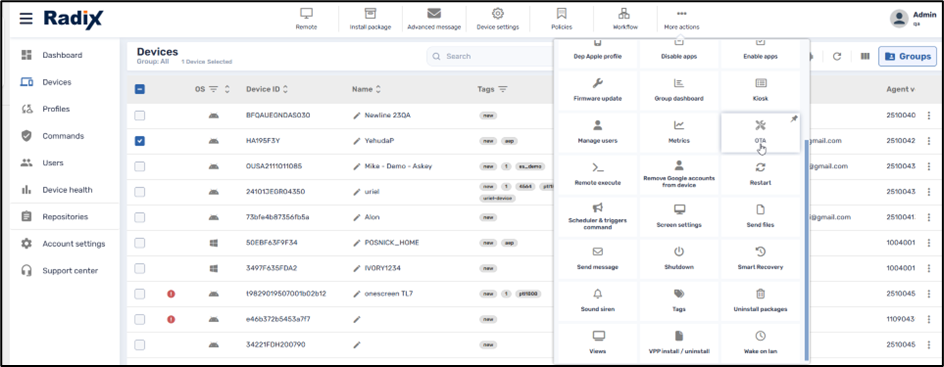The width and height of the screenshot is (944, 367).
Task: Open Device health in sidebar
Action: pos(67,190)
